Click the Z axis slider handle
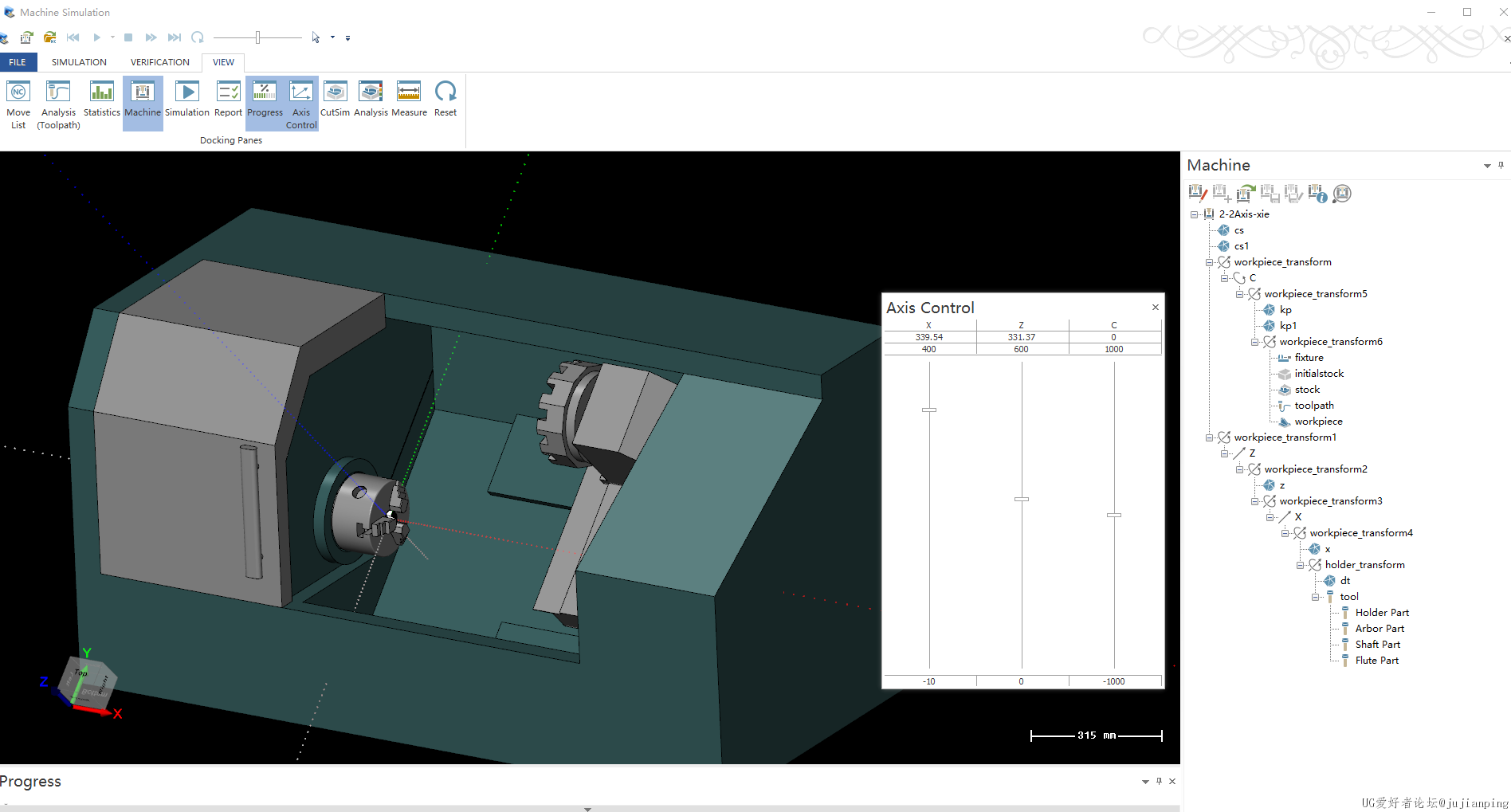The width and height of the screenshot is (1511, 812). [1022, 499]
